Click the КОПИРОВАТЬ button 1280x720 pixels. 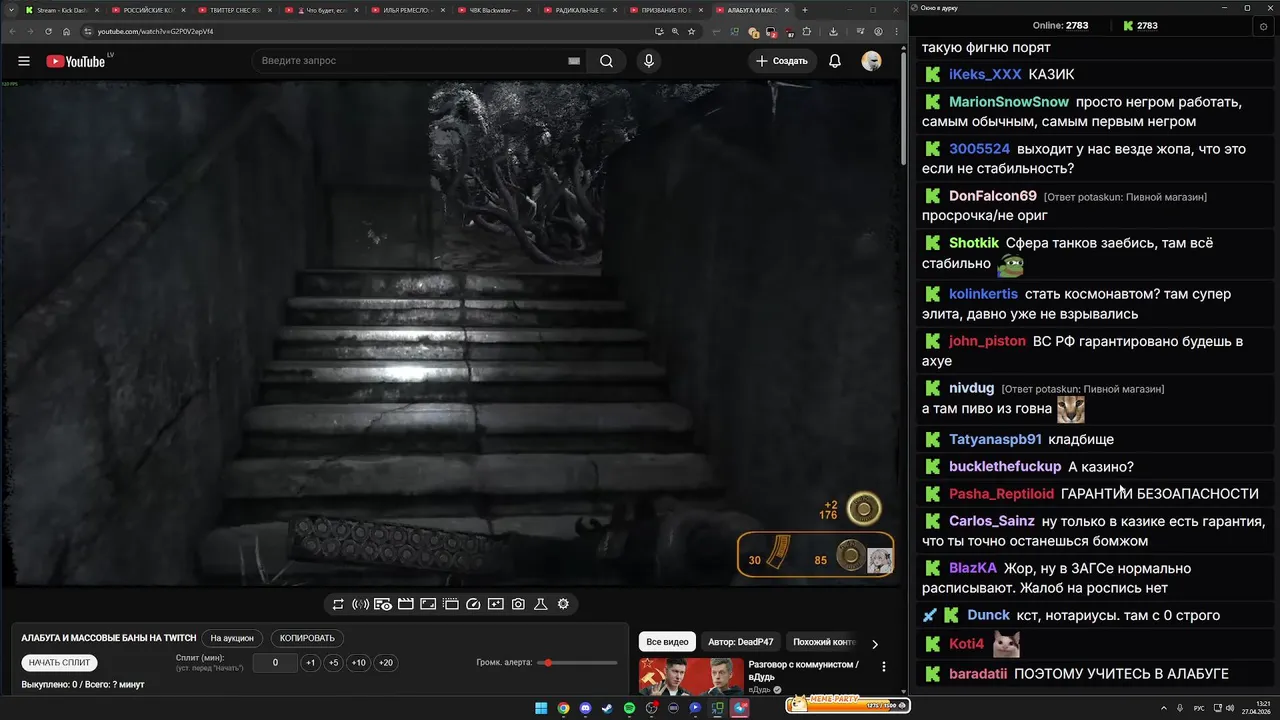click(x=307, y=638)
